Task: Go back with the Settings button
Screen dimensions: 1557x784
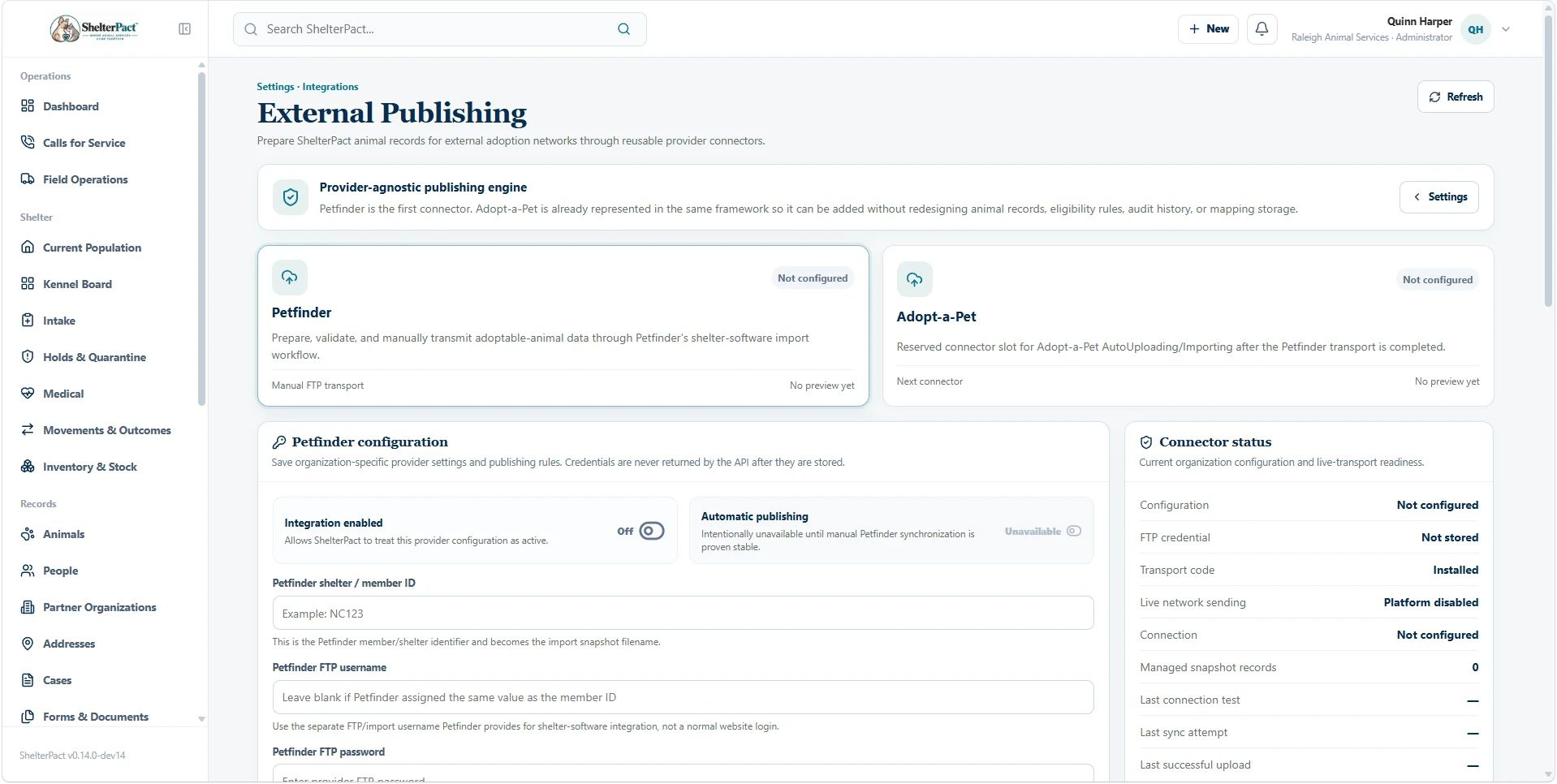Action: pos(1438,196)
